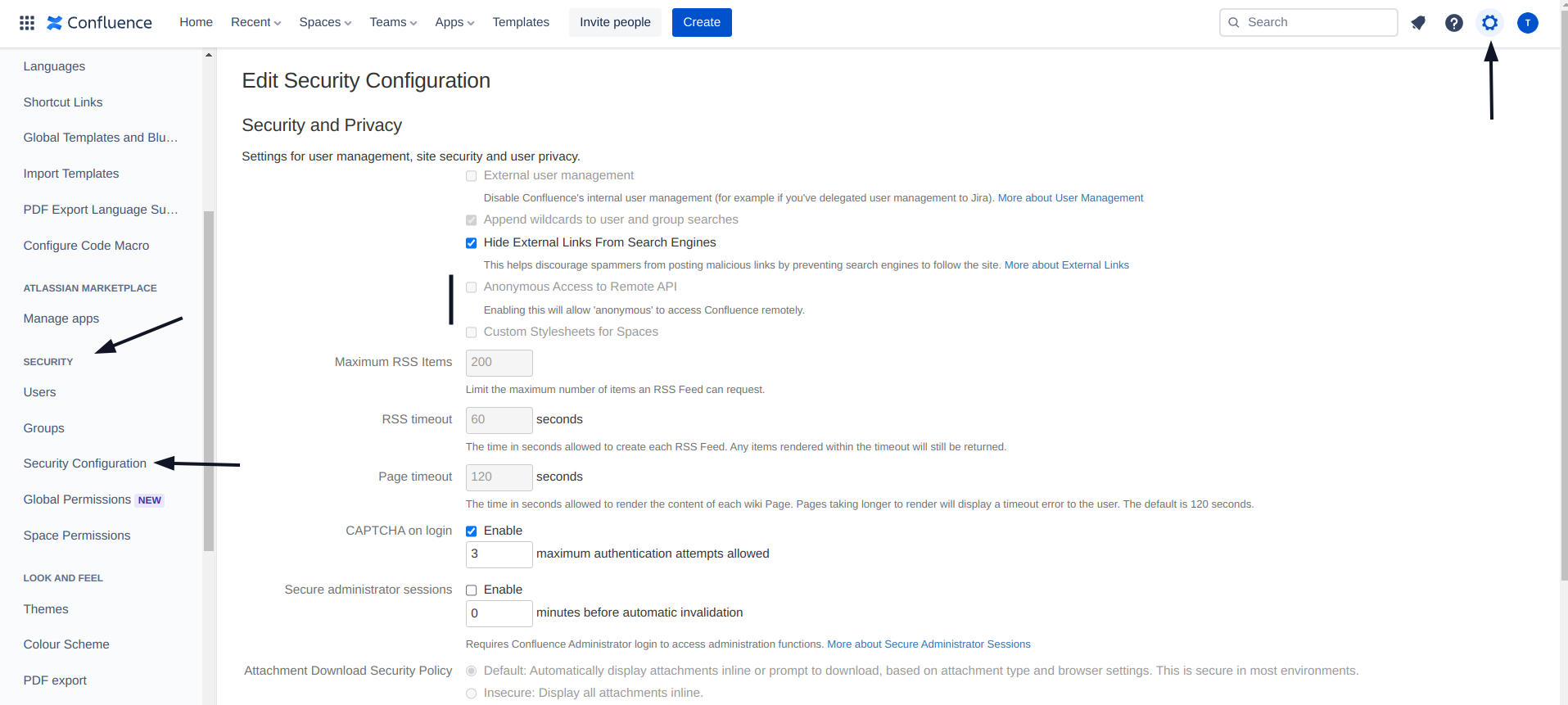Screen dimensions: 1568x705
Task: Expand the Recent dropdown
Action: (255, 22)
